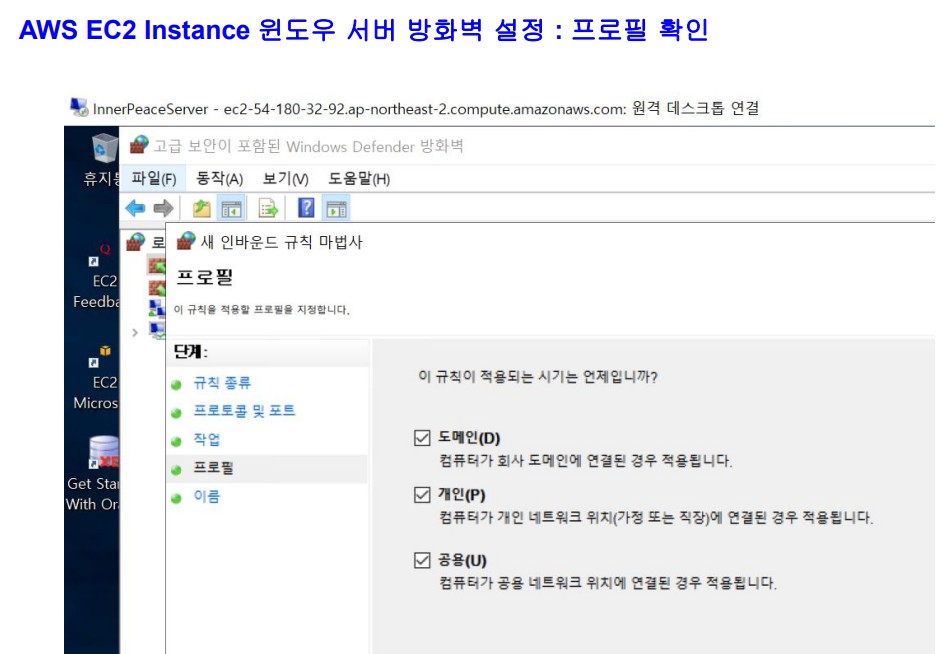Open the 보기(V) menu
Image resolution: width=938 pixels, height=654 pixels.
[x=285, y=178]
